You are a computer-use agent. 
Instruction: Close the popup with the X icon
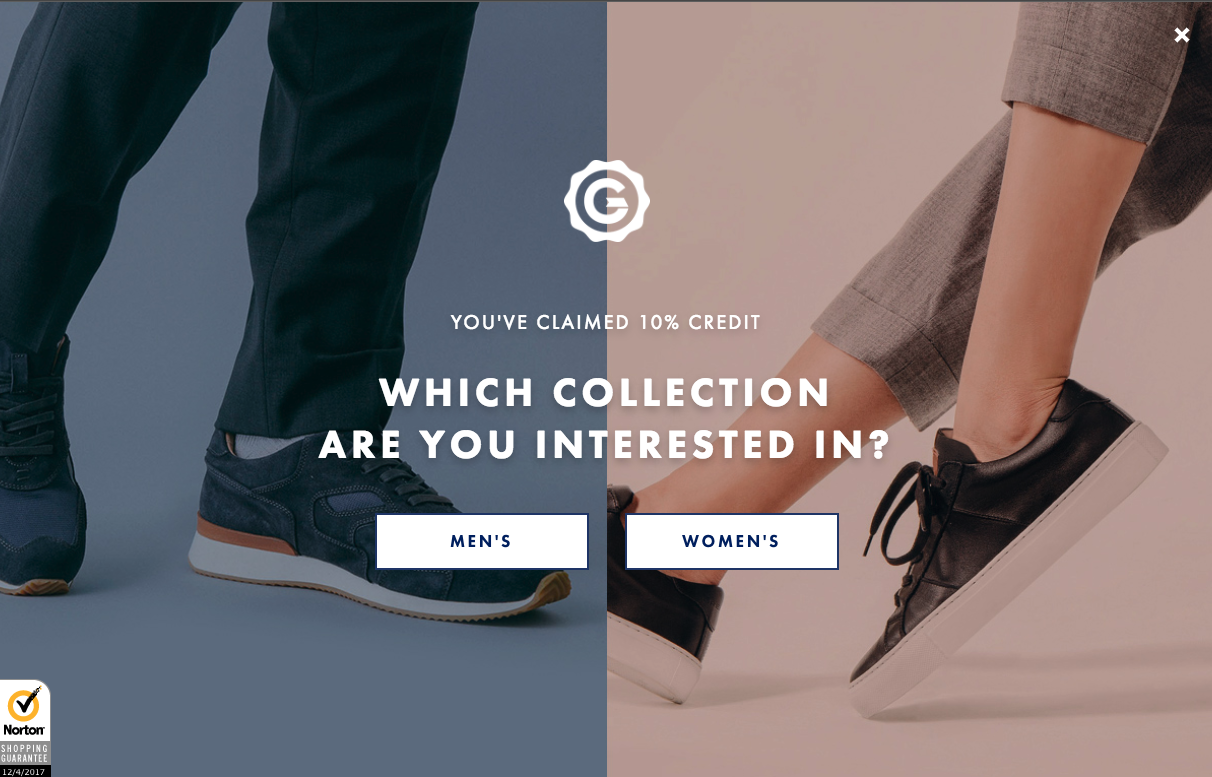click(x=1181, y=35)
